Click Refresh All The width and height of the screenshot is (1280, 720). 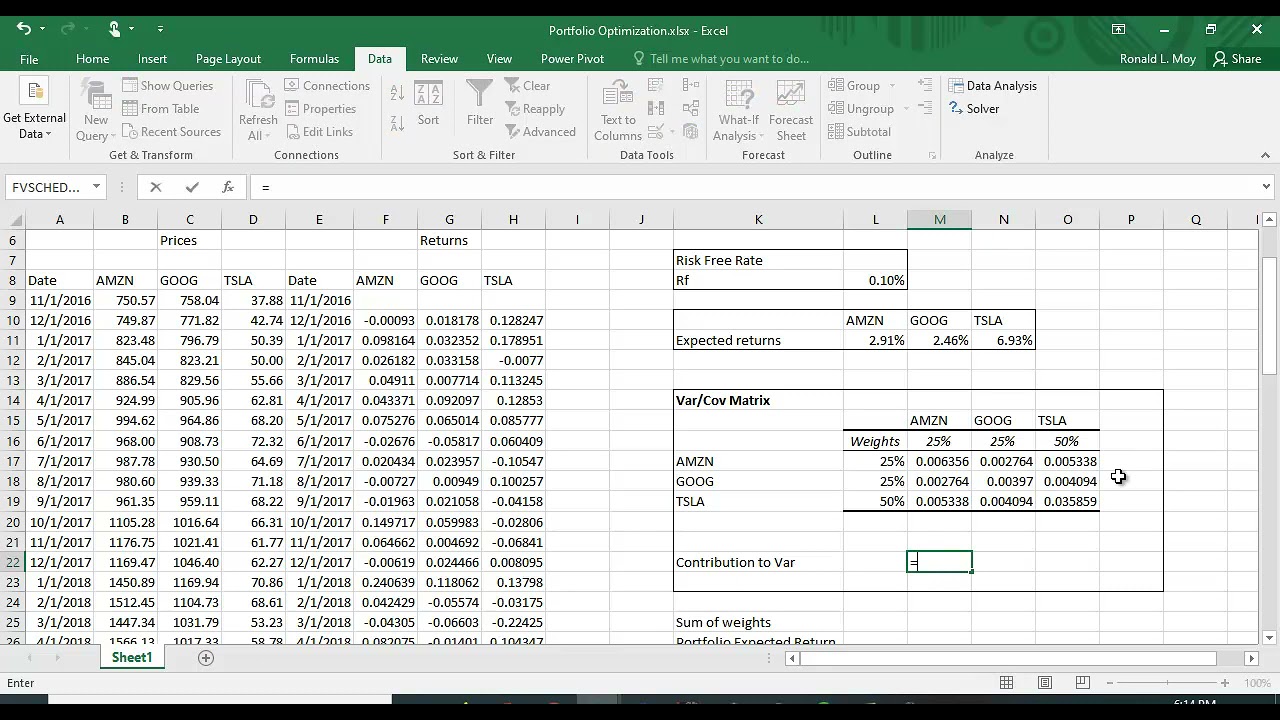258,110
